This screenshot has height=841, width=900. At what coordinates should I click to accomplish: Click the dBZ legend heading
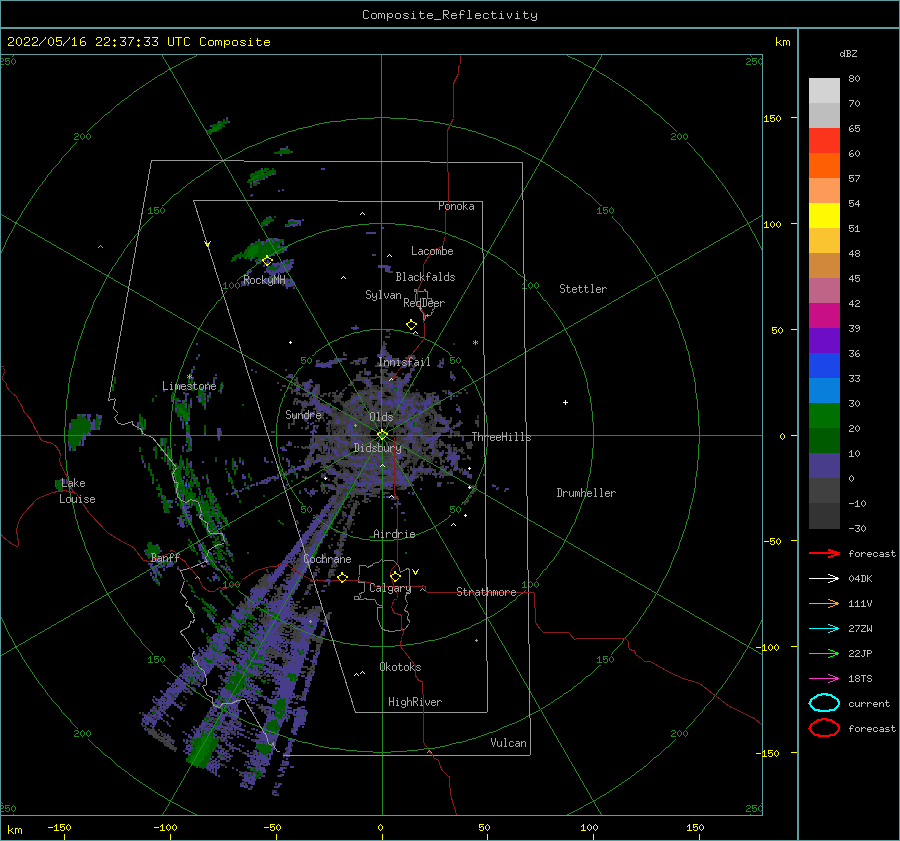tap(848, 53)
